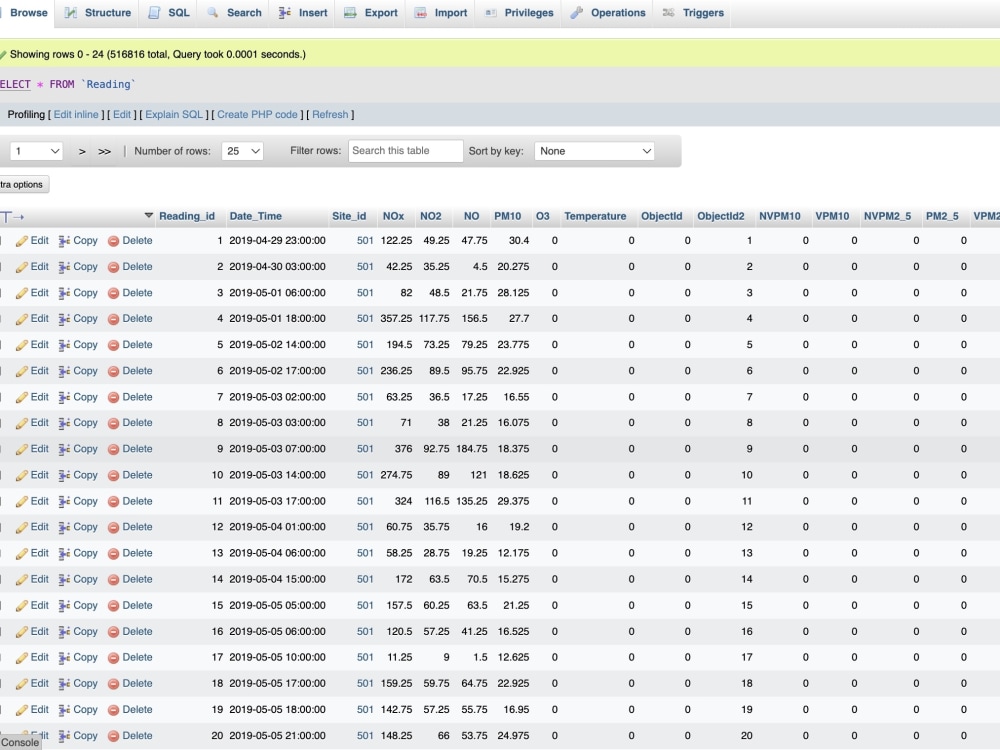This screenshot has height=750, width=1000.
Task: Open the Console bar
Action: point(20,742)
